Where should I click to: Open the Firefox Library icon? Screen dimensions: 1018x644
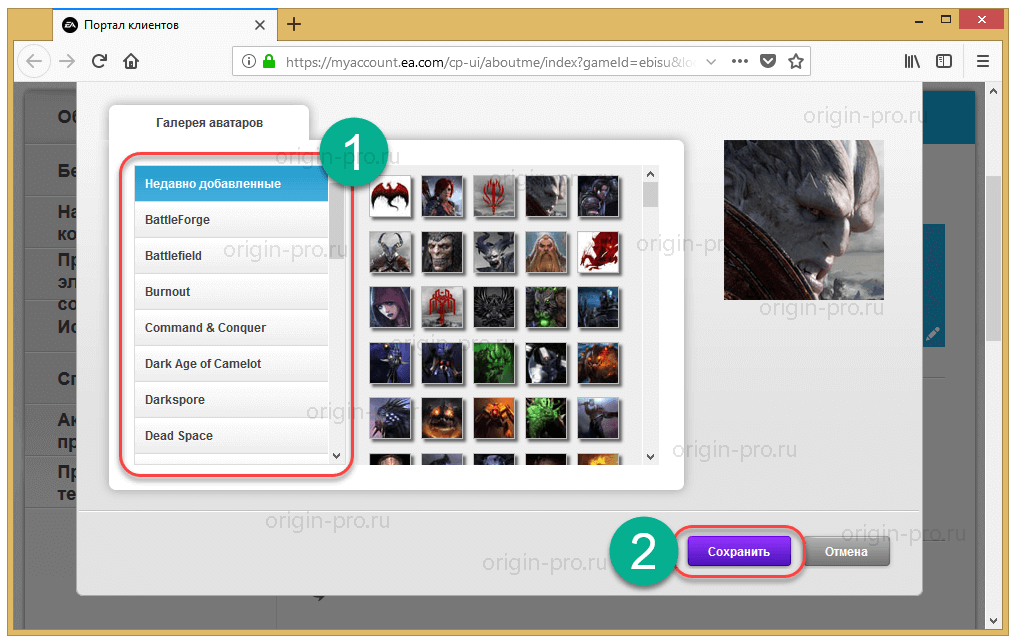(912, 61)
